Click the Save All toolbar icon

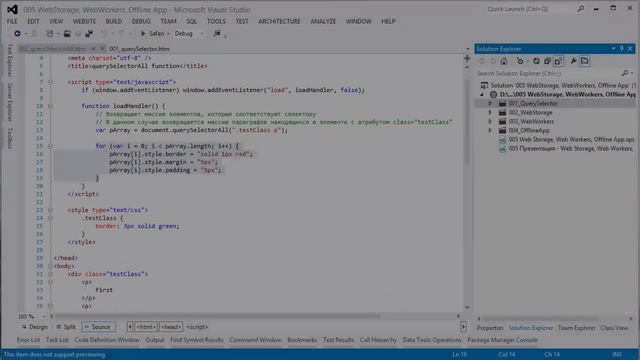[89, 33]
